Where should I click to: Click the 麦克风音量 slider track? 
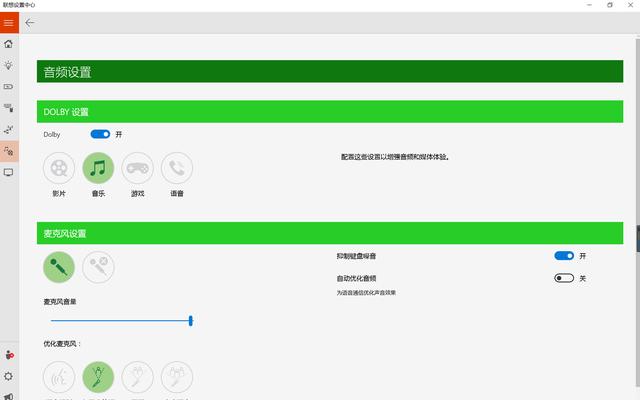(x=120, y=321)
